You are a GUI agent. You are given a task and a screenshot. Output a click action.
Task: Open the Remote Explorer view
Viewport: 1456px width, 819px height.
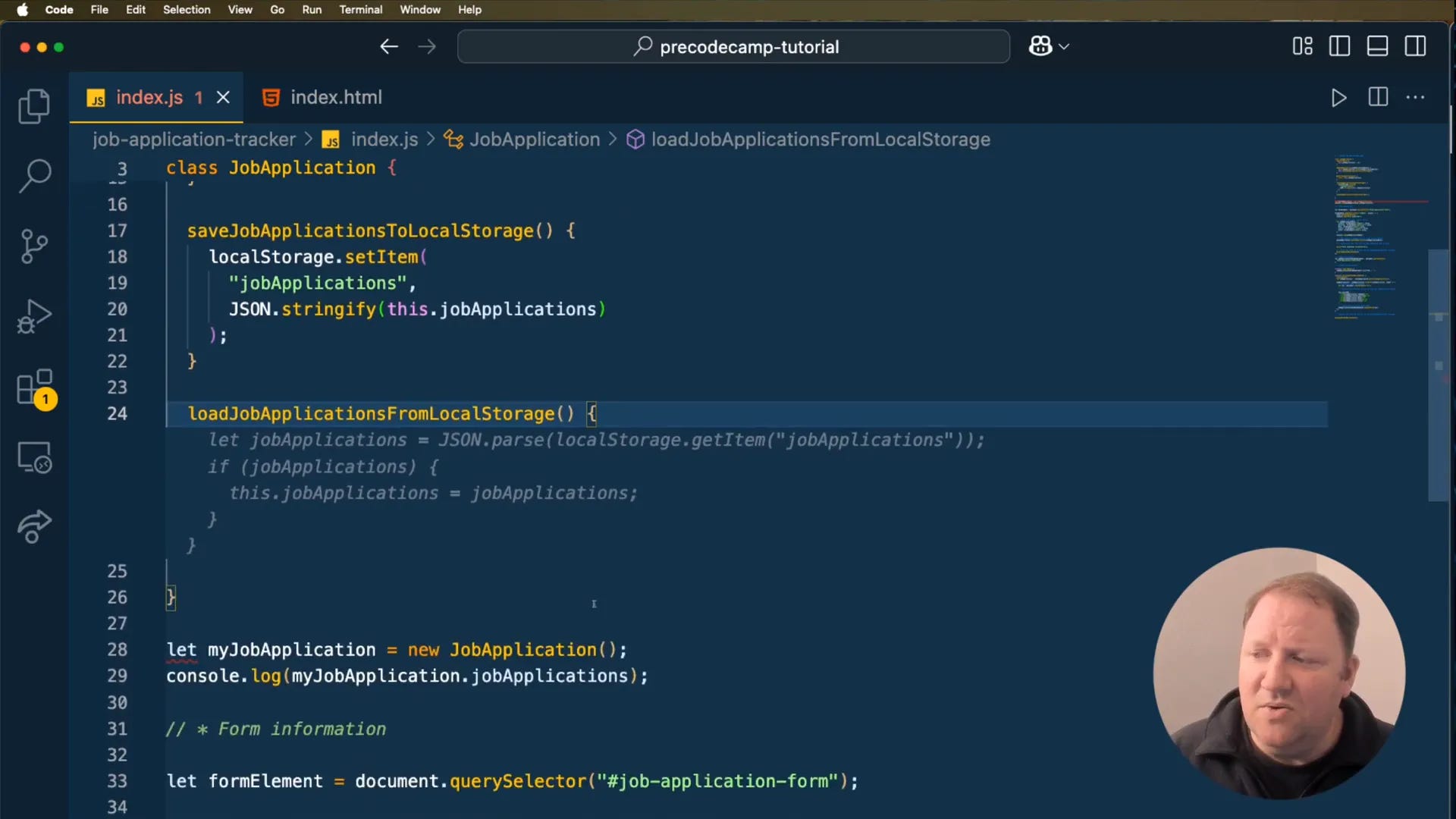point(34,457)
